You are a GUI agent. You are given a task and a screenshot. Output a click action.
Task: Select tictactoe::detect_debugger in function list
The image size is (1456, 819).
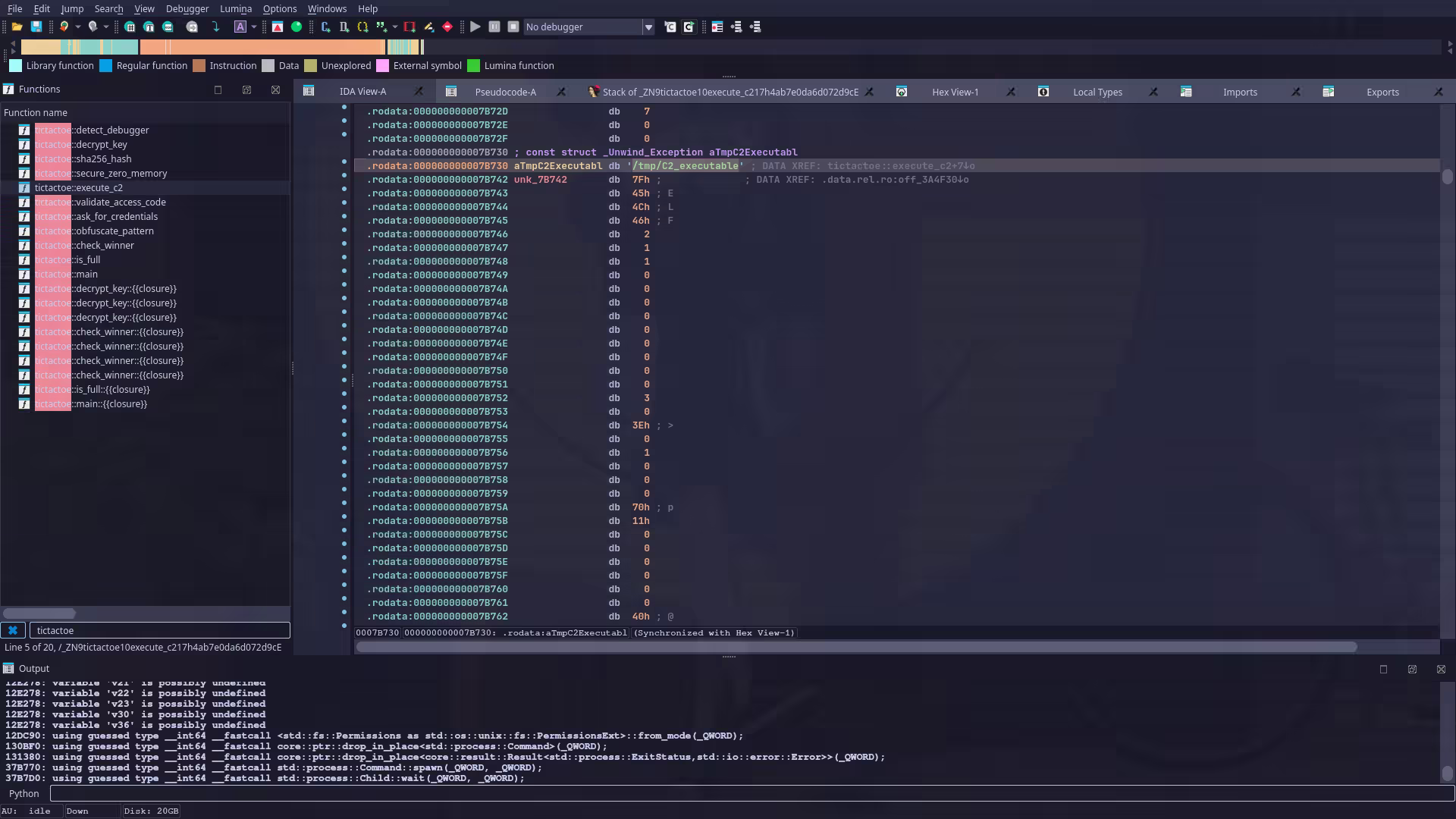[x=111, y=130]
